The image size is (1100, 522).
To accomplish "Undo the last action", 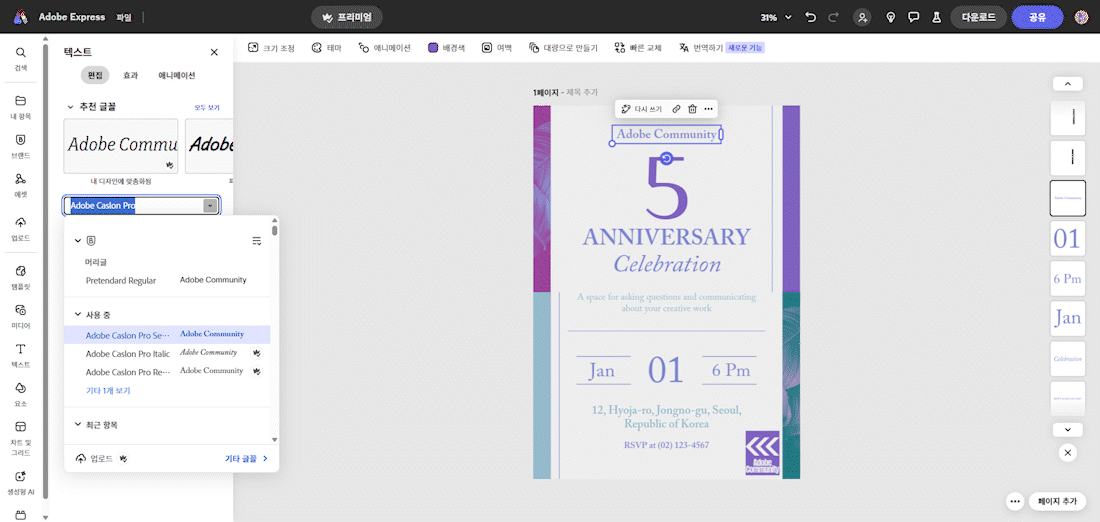I will (x=811, y=17).
